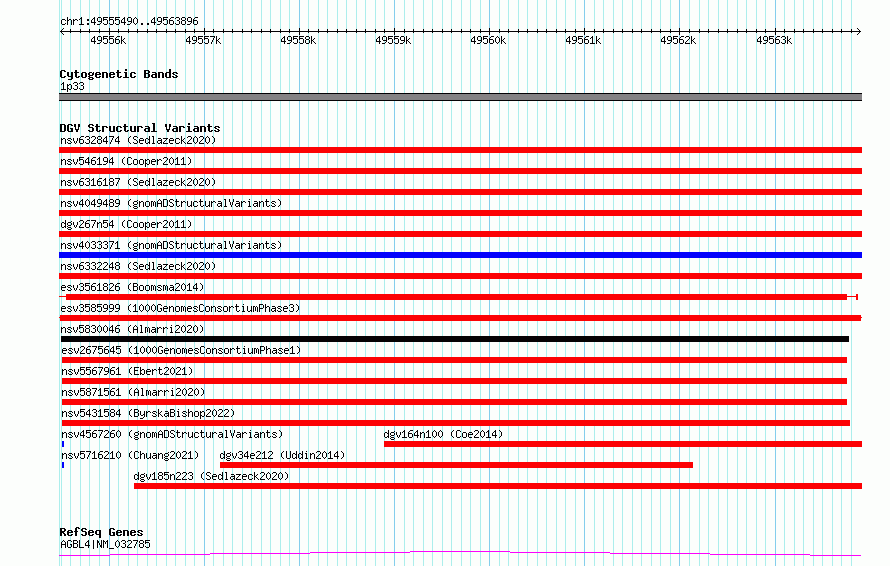
Task: Click the red esv3561826 bar with whiskers
Action: (459, 297)
